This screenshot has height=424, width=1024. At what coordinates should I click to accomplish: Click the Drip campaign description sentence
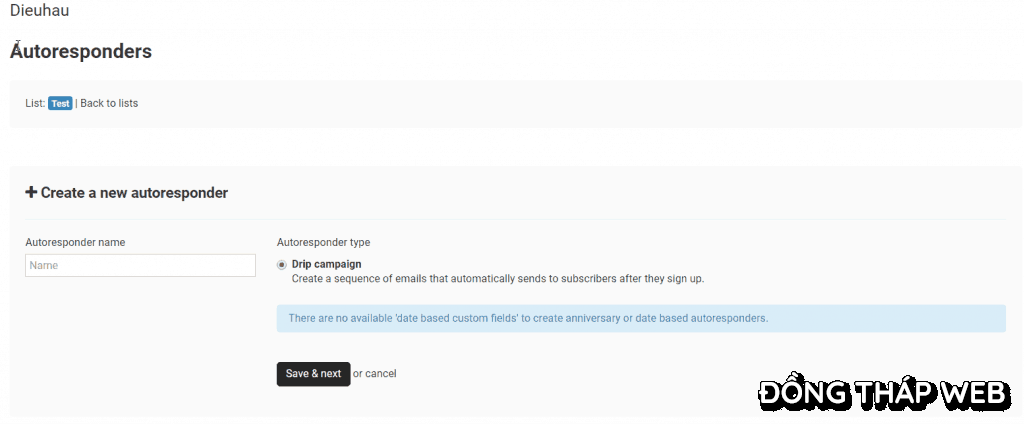(x=498, y=279)
